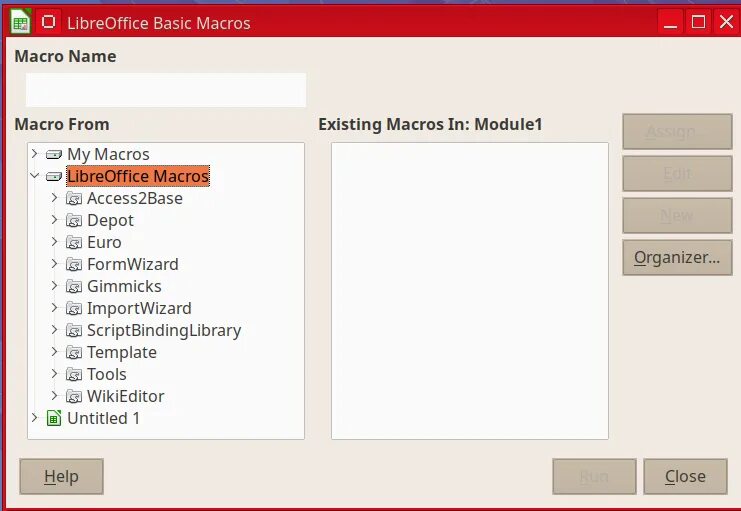
Task: Click the LibreOffice Macros container drive icon
Action: click(54, 176)
